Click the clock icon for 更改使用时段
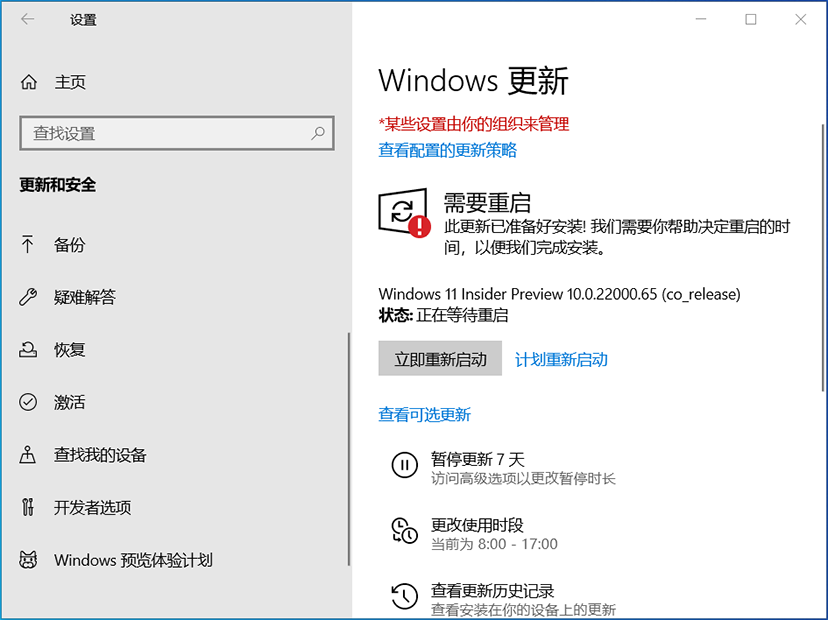Screen dimensions: 828x620 pos(404,531)
